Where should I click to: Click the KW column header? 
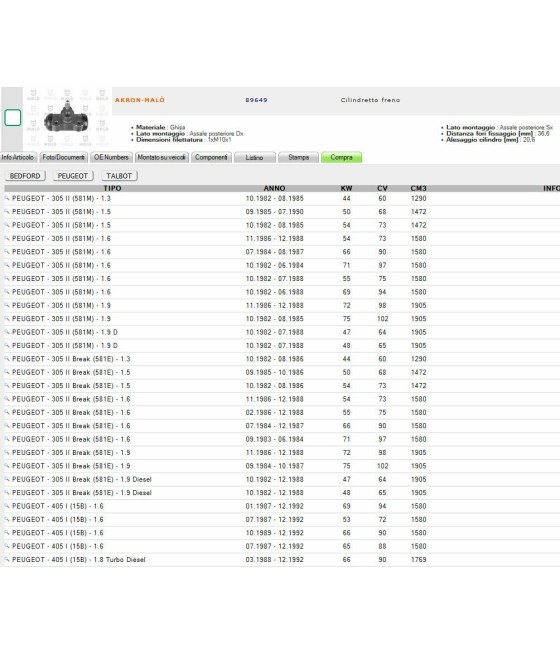tap(347, 188)
